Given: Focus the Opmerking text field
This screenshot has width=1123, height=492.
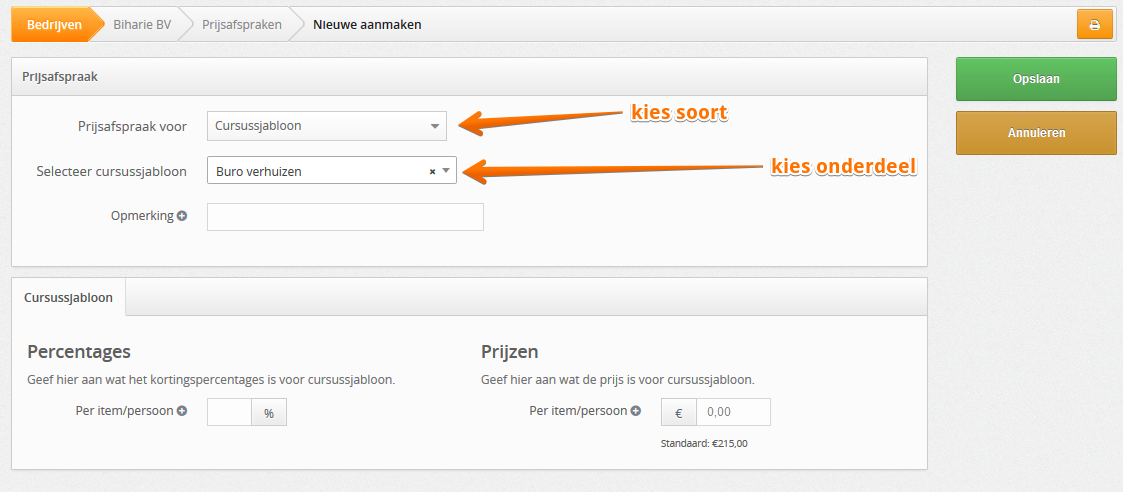Looking at the screenshot, I should coord(345,217).
